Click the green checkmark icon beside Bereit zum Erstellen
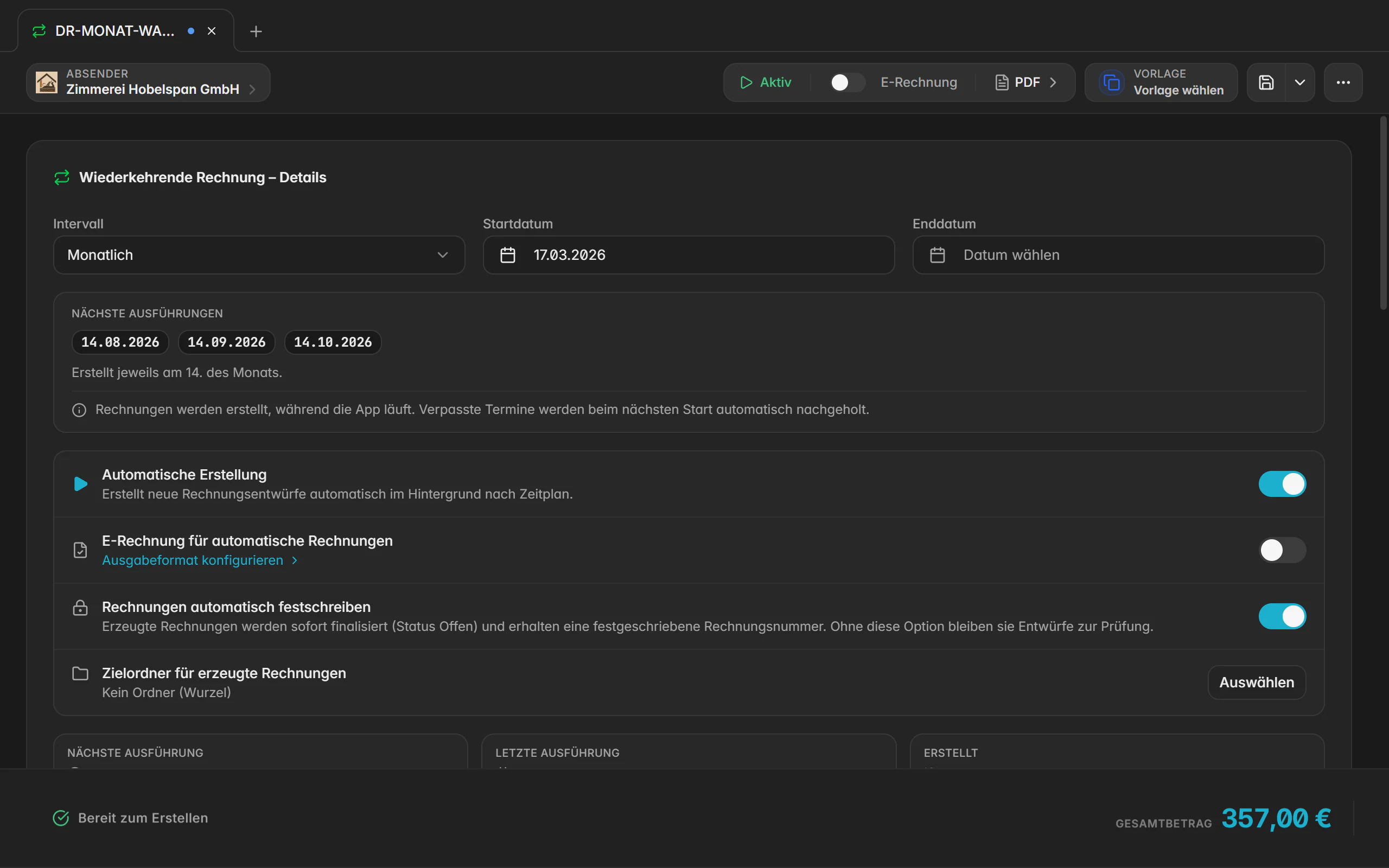The height and width of the screenshot is (868, 1389). pos(61,818)
